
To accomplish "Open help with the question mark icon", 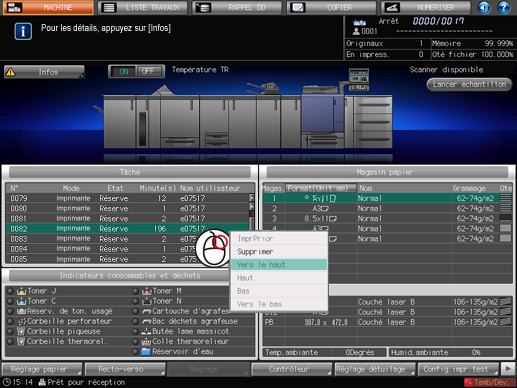I will (504, 7).
